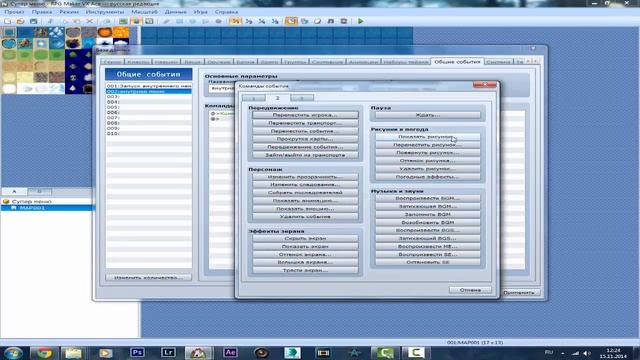640x360 pixels.
Task: Select the Rectangle drawing tool
Action: point(179,21)
